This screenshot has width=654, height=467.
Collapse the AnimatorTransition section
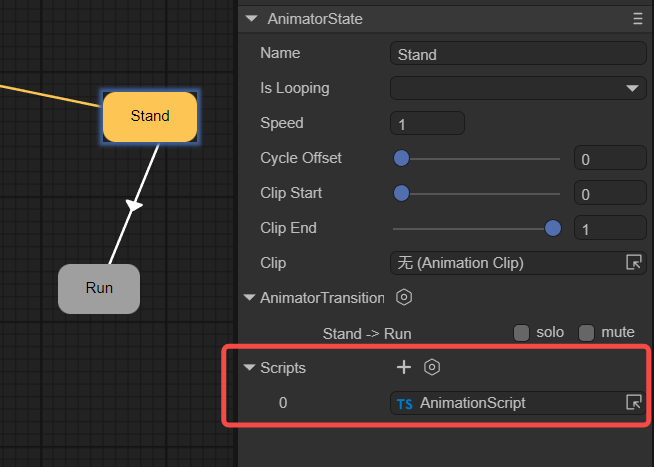[x=251, y=298]
